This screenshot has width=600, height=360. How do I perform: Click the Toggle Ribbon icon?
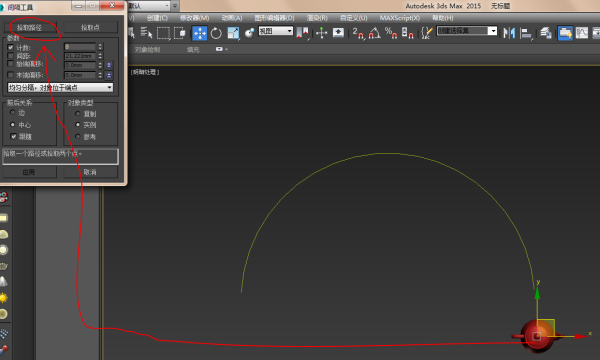point(565,33)
